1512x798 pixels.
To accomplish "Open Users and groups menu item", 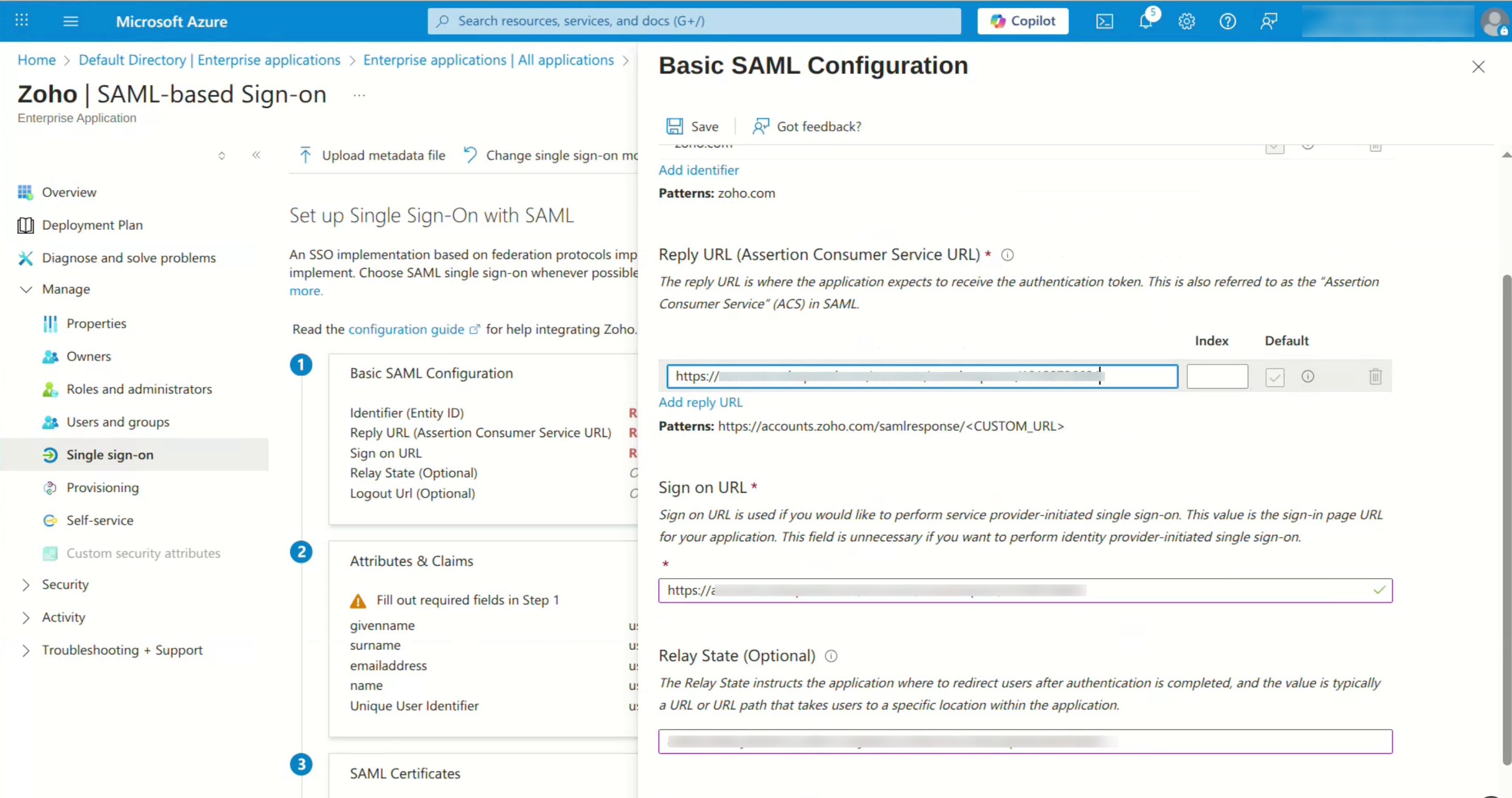I will pyautogui.click(x=117, y=422).
